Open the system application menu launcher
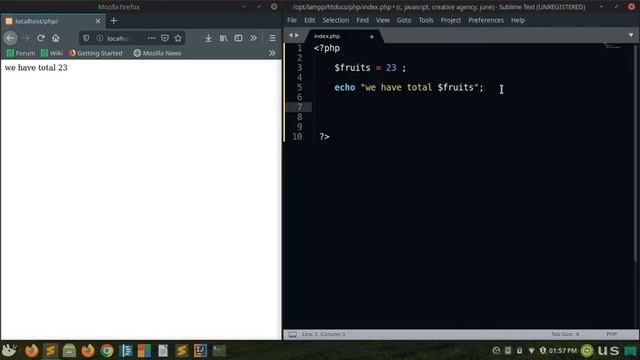 point(9,351)
